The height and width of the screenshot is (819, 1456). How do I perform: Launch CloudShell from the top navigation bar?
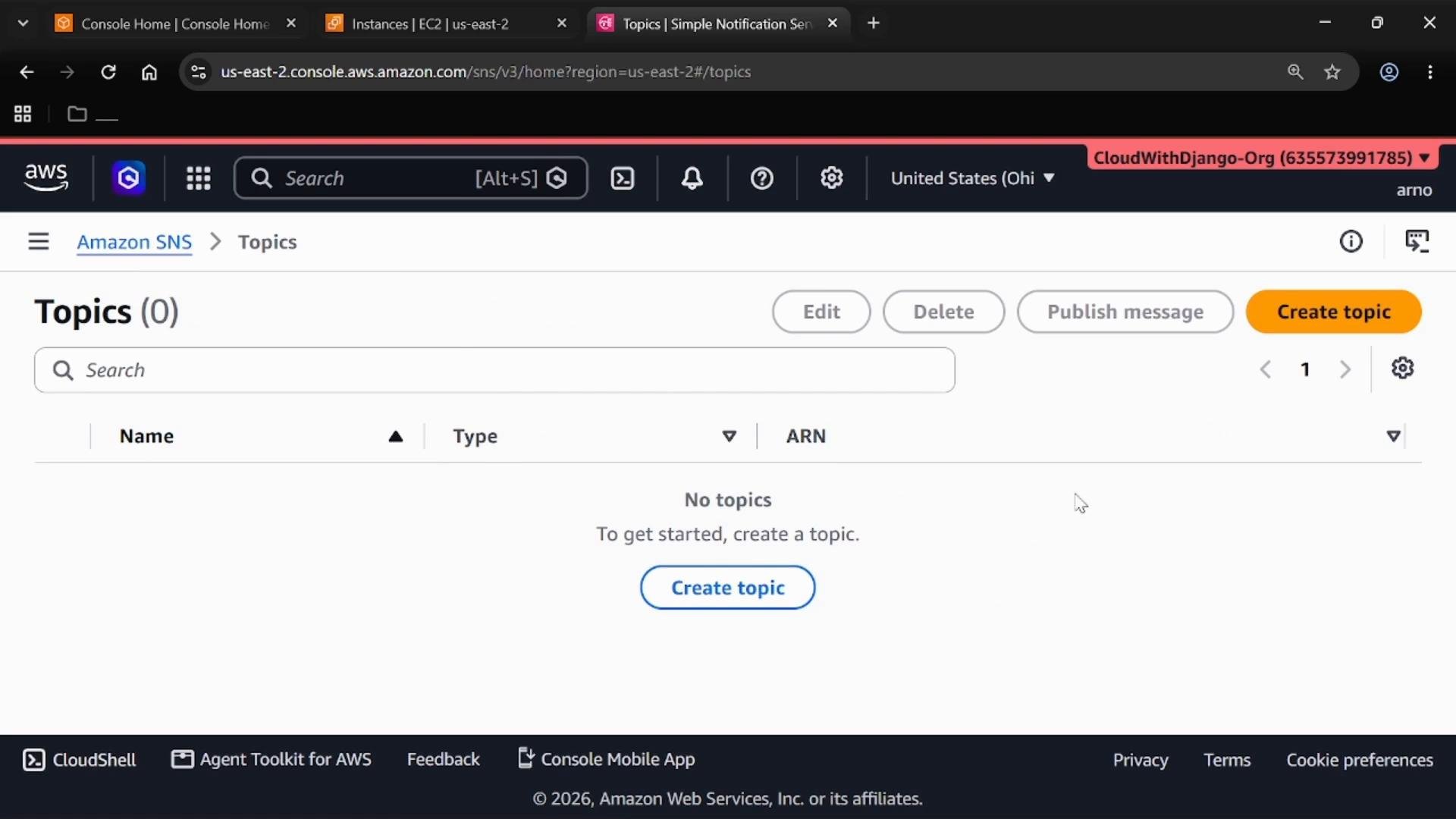[x=623, y=178]
